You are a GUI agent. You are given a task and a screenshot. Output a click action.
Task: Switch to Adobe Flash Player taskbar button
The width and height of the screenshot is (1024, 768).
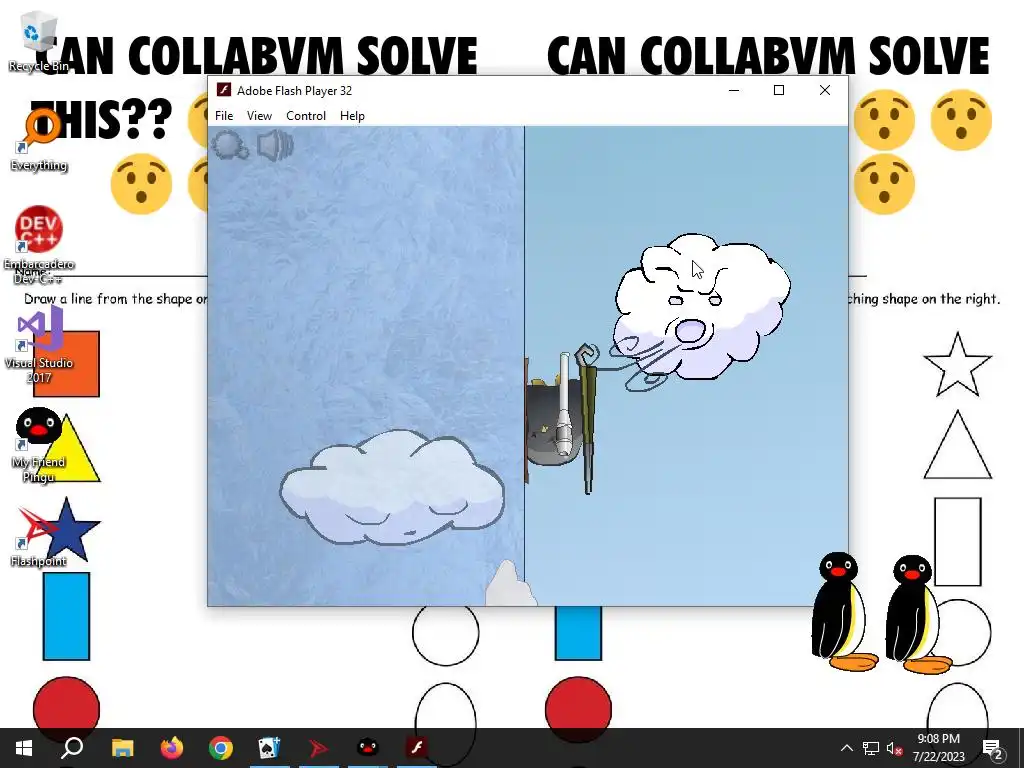click(417, 748)
